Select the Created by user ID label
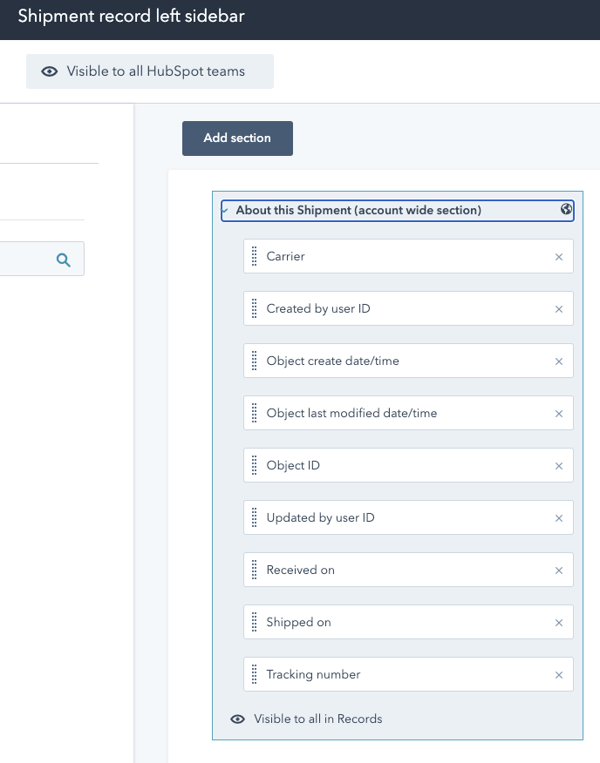600x763 pixels. click(318, 309)
